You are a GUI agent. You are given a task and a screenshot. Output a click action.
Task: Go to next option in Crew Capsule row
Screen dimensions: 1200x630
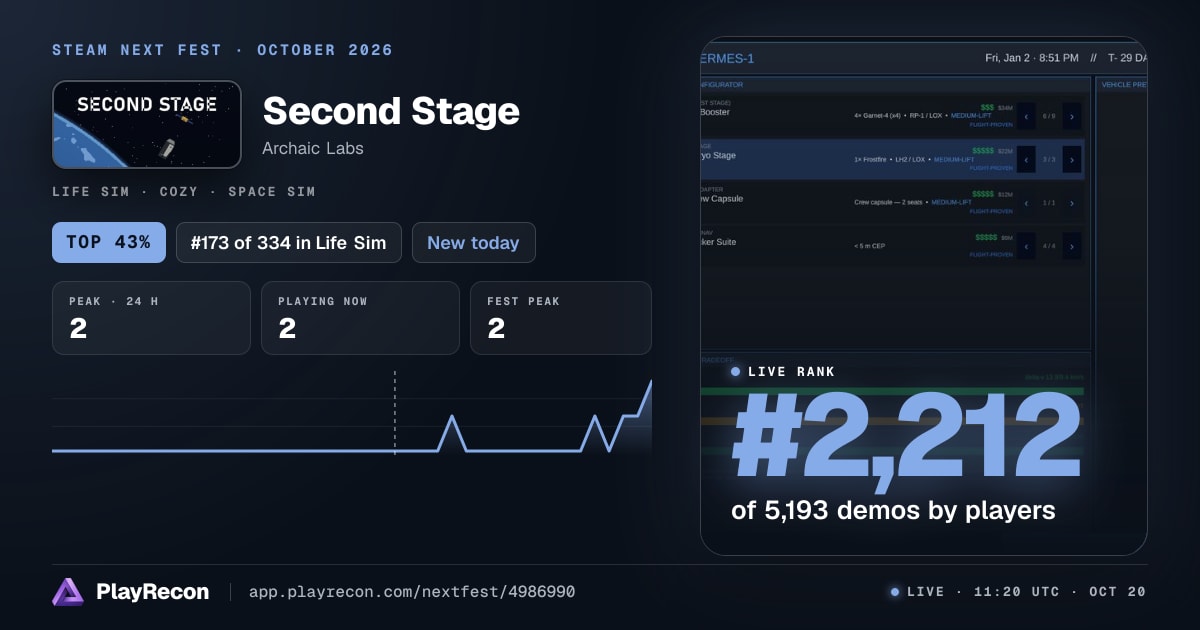point(1072,203)
